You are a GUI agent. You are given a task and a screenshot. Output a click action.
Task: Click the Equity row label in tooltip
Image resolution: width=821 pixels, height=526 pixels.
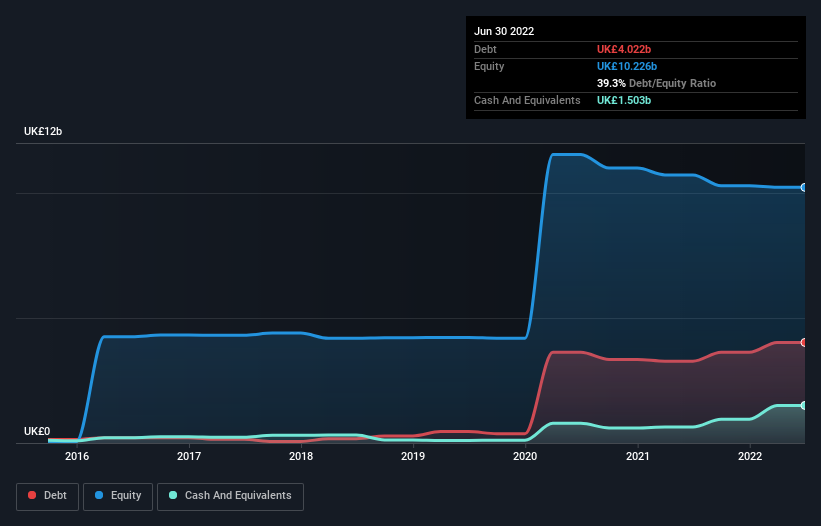[x=489, y=66]
